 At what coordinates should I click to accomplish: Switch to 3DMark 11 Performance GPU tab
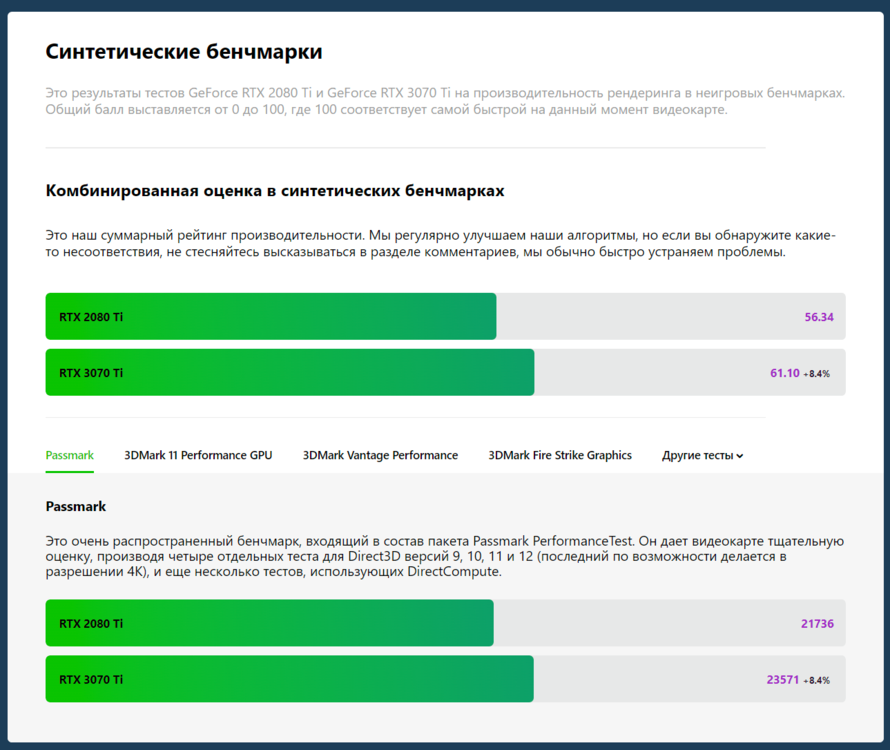click(198, 455)
